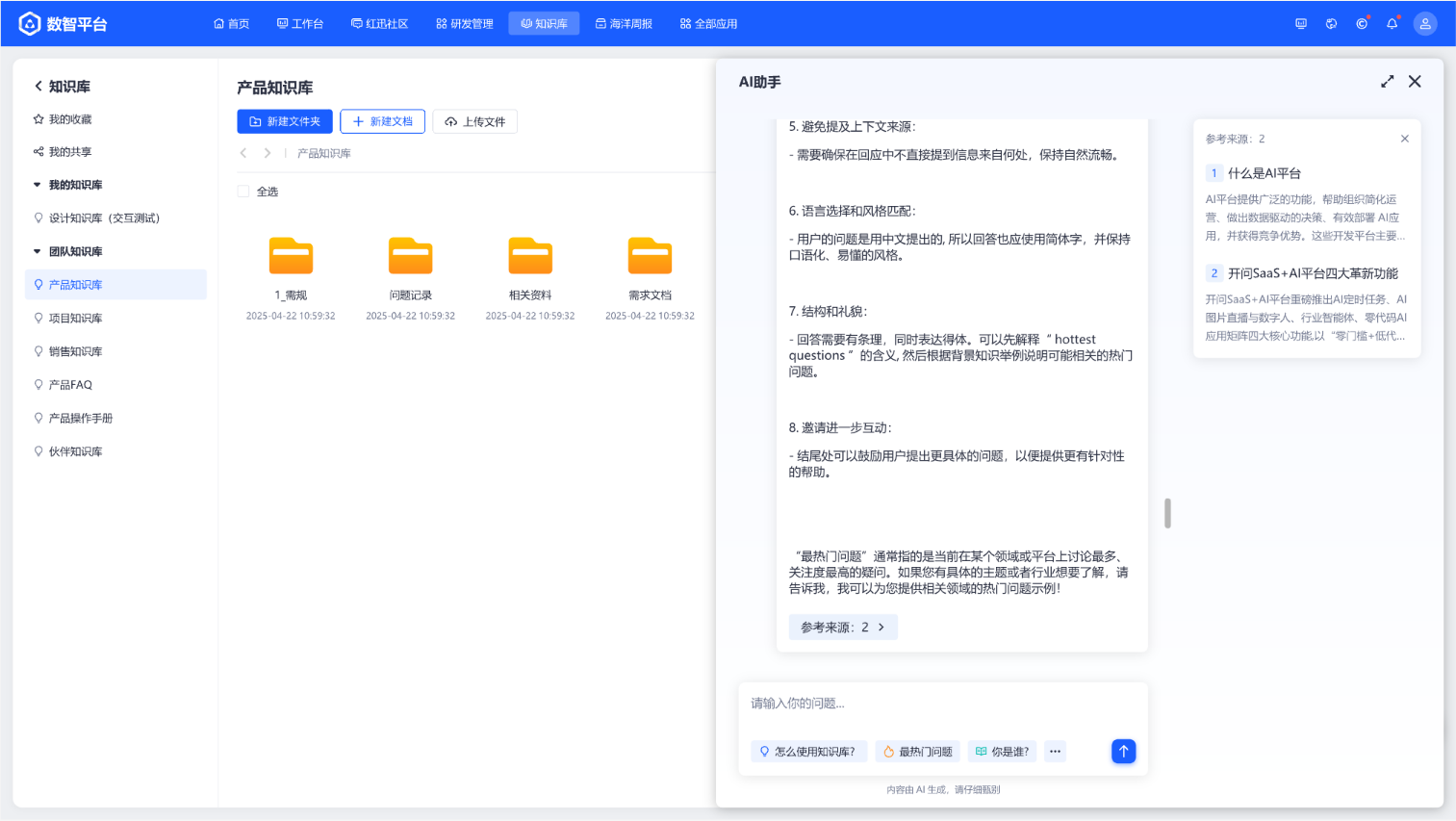Collapse the 团队知识库 section
Image resolution: width=1456 pixels, height=821 pixels.
(38, 251)
